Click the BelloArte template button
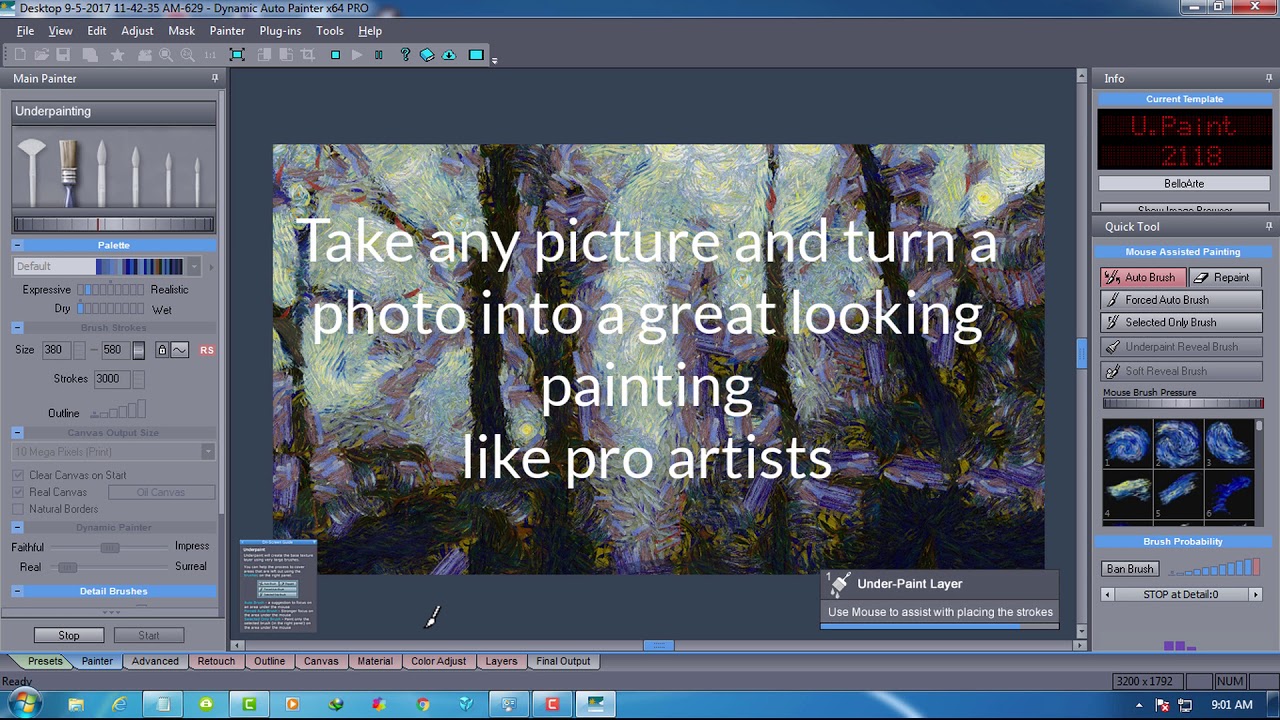1280x720 pixels. 1184,184
